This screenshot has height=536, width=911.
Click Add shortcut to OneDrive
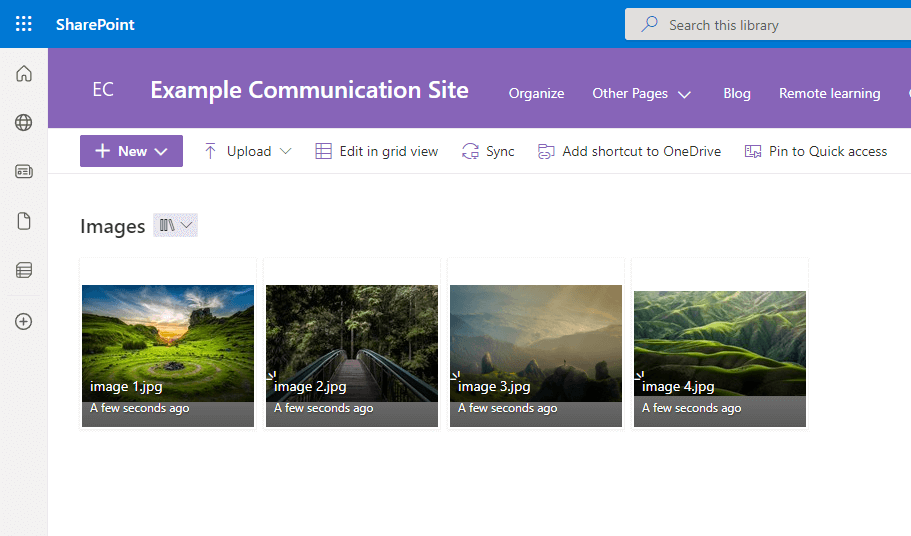(x=641, y=152)
